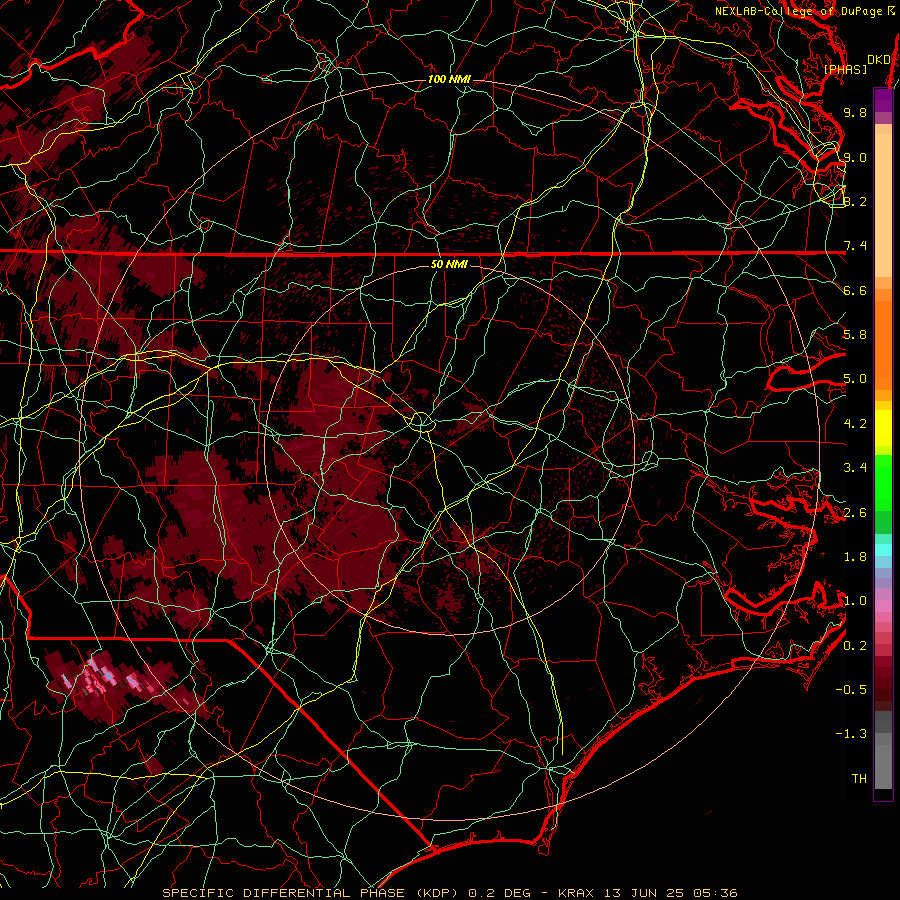Click the 6.6 legend value
This screenshot has width=900, height=900.
click(x=855, y=290)
